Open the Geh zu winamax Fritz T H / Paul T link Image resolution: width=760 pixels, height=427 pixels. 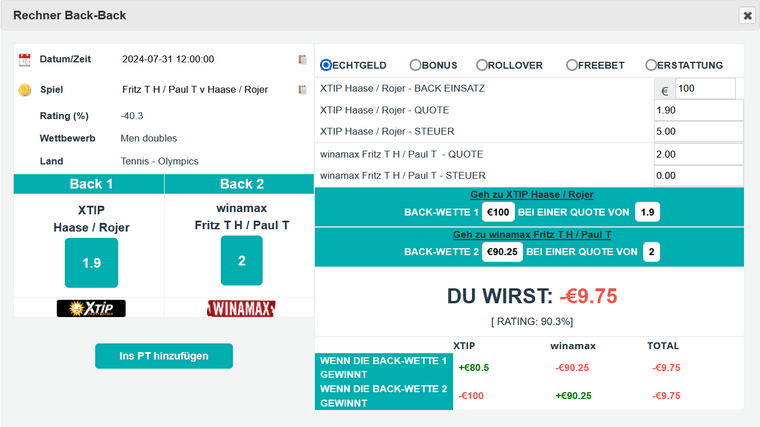(532, 235)
